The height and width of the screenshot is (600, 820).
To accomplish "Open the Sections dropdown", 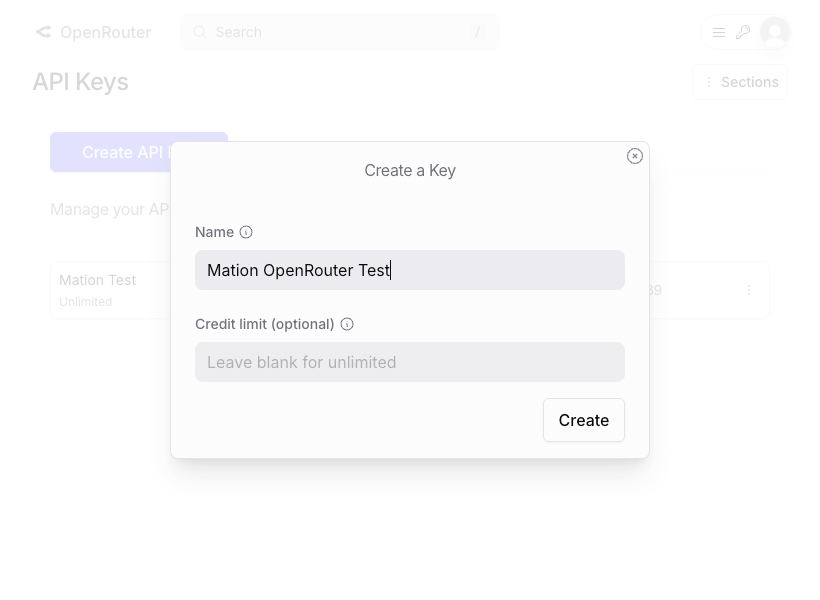I will [740, 82].
